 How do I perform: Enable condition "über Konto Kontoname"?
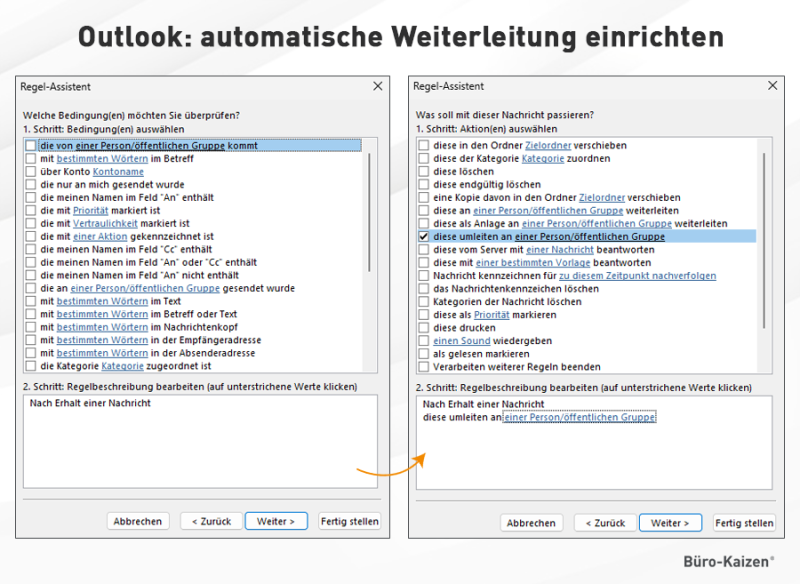click(30, 172)
